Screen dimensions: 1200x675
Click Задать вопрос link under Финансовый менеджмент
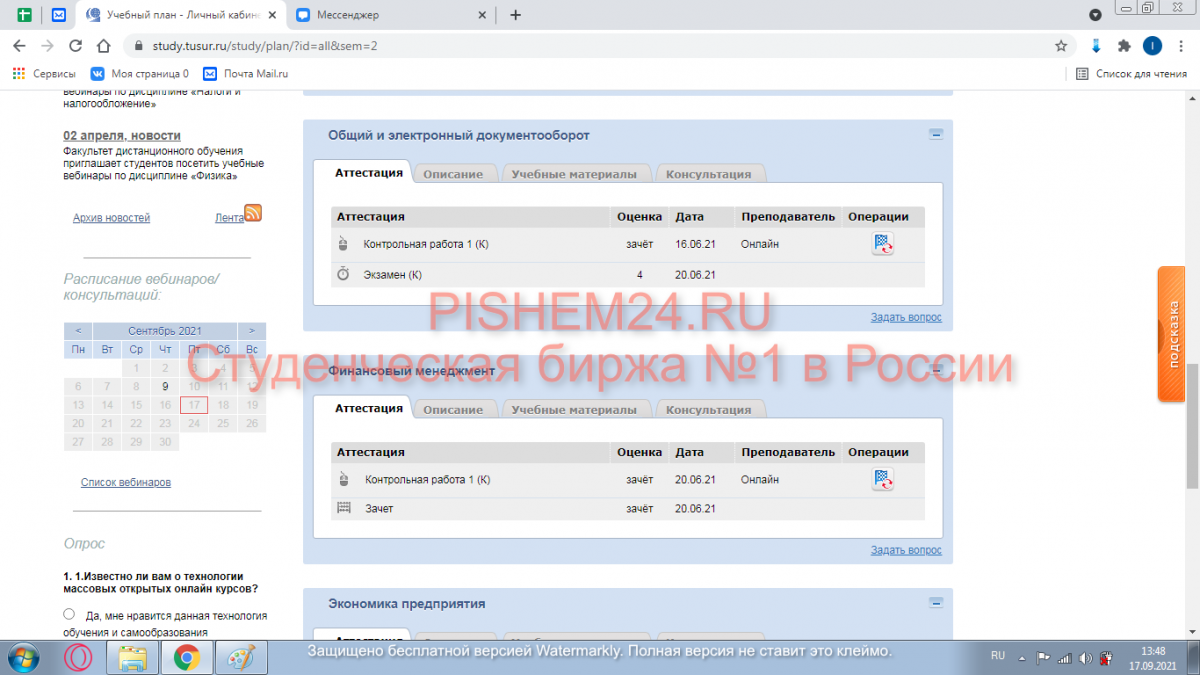coord(905,550)
